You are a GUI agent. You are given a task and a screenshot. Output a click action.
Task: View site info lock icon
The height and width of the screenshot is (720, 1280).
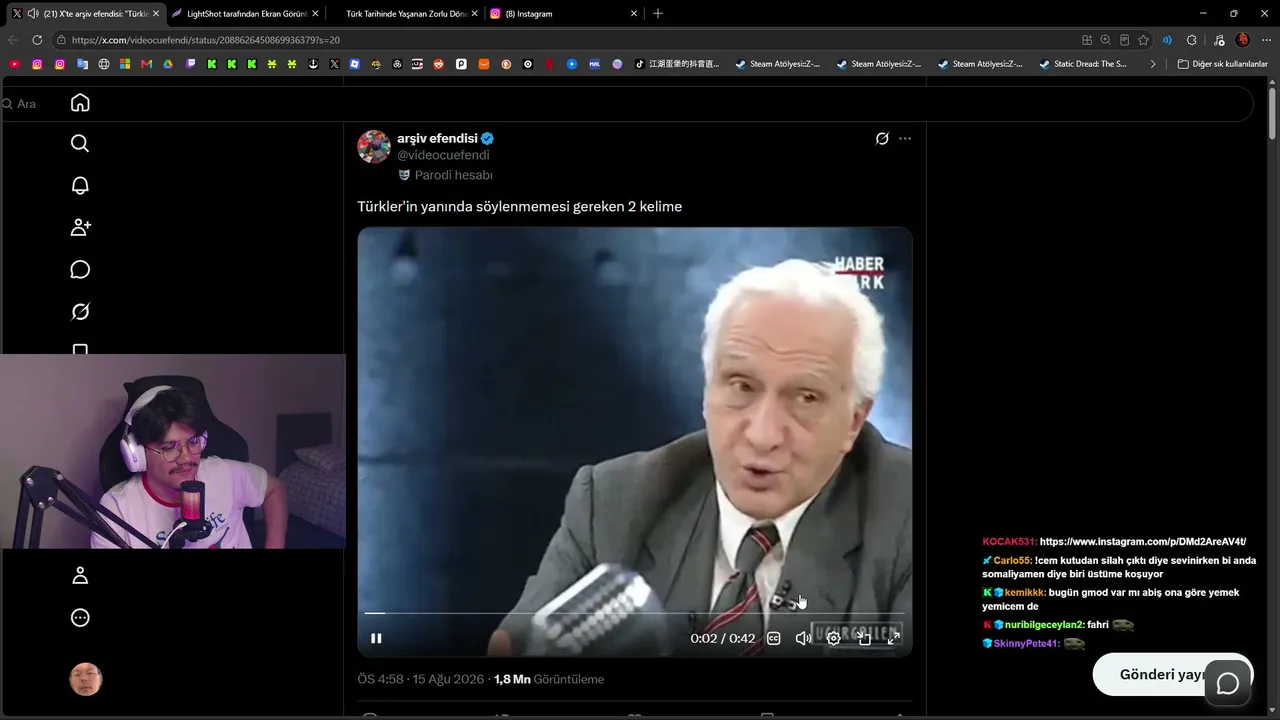61,40
